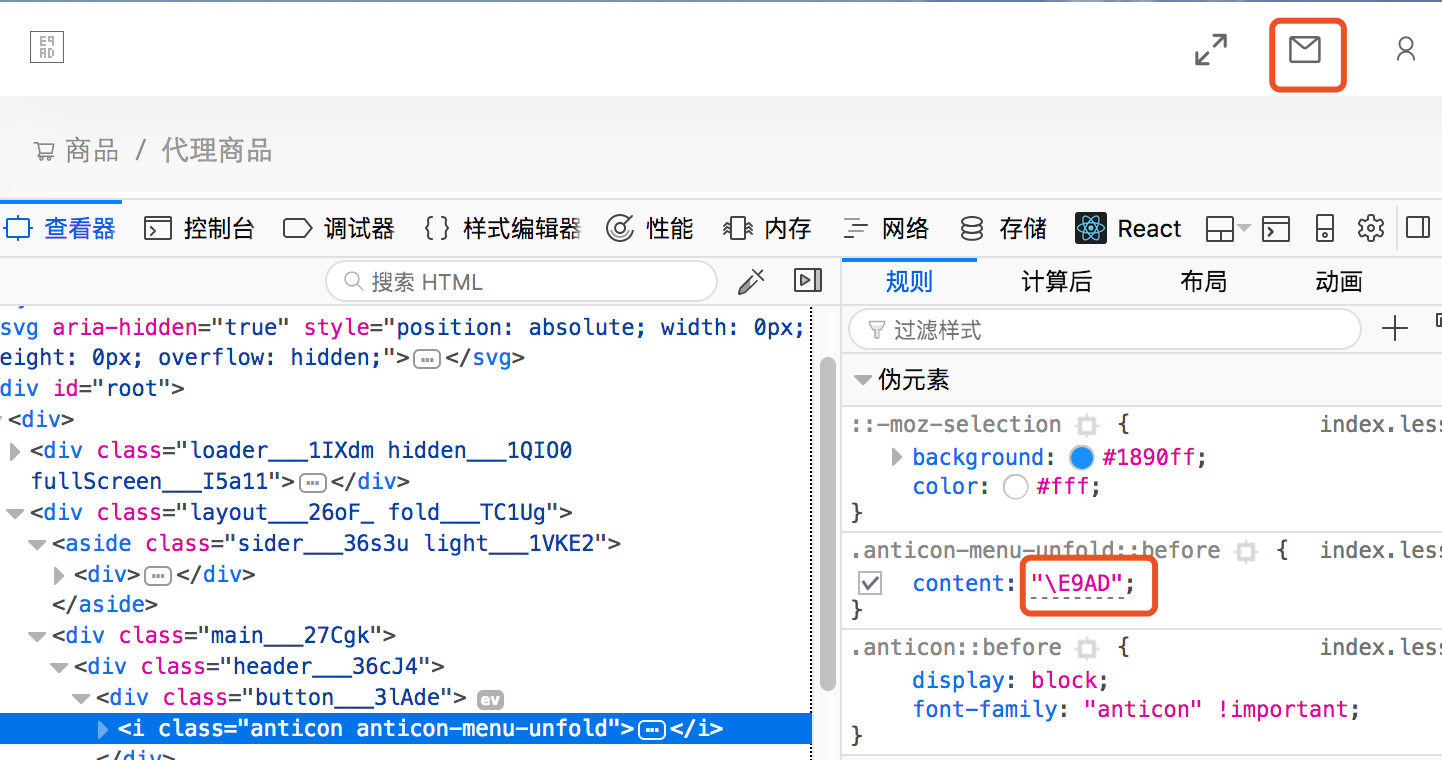Pick a color with the eyedropper icon
The width and height of the screenshot is (1442, 760).
[751, 282]
